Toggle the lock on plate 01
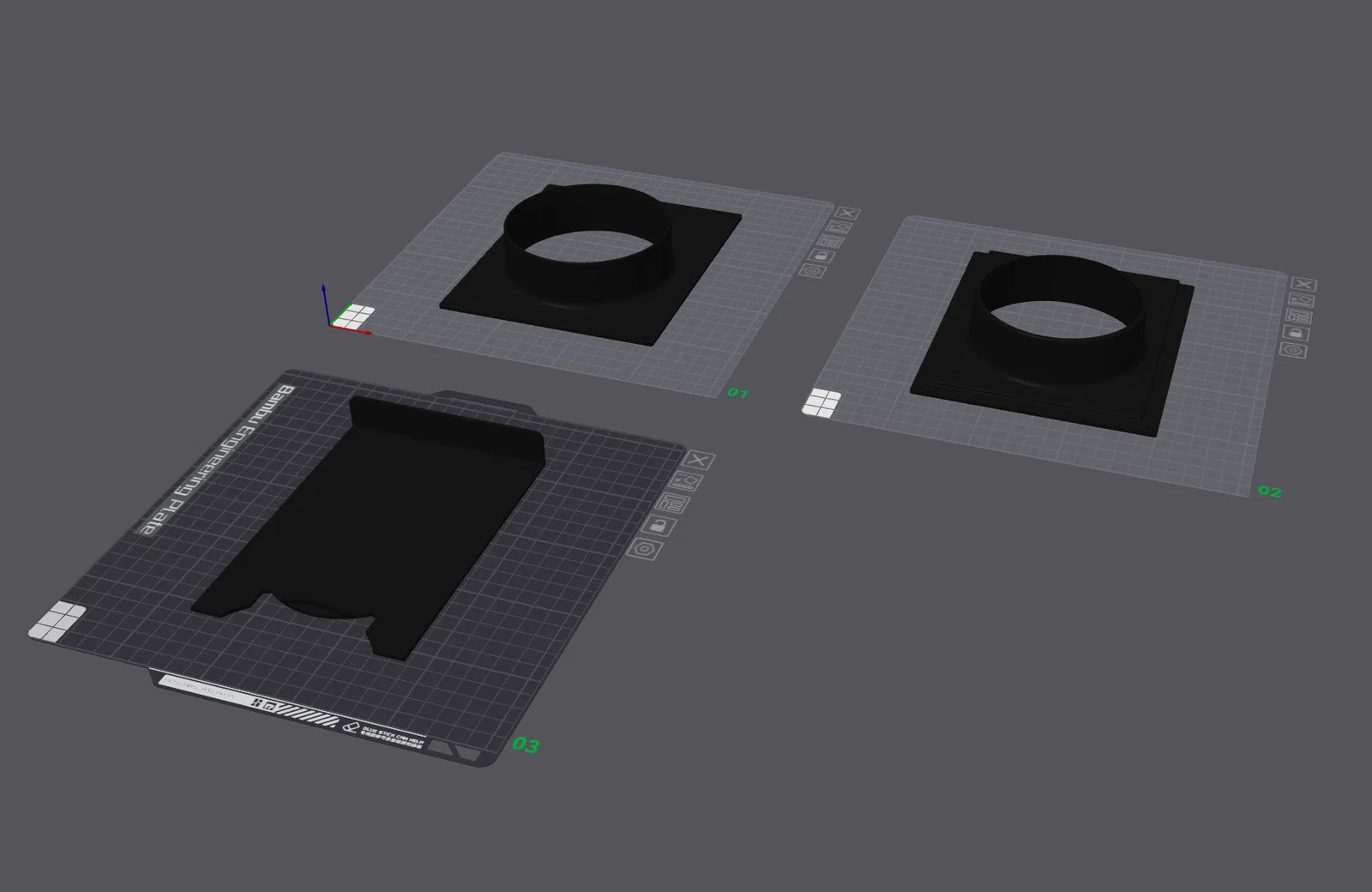 pyautogui.click(x=821, y=256)
